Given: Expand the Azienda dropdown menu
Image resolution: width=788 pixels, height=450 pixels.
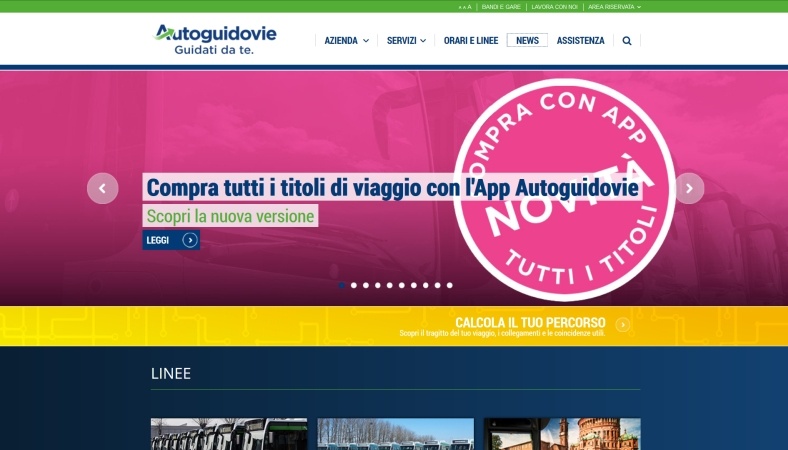Looking at the screenshot, I should pyautogui.click(x=346, y=41).
